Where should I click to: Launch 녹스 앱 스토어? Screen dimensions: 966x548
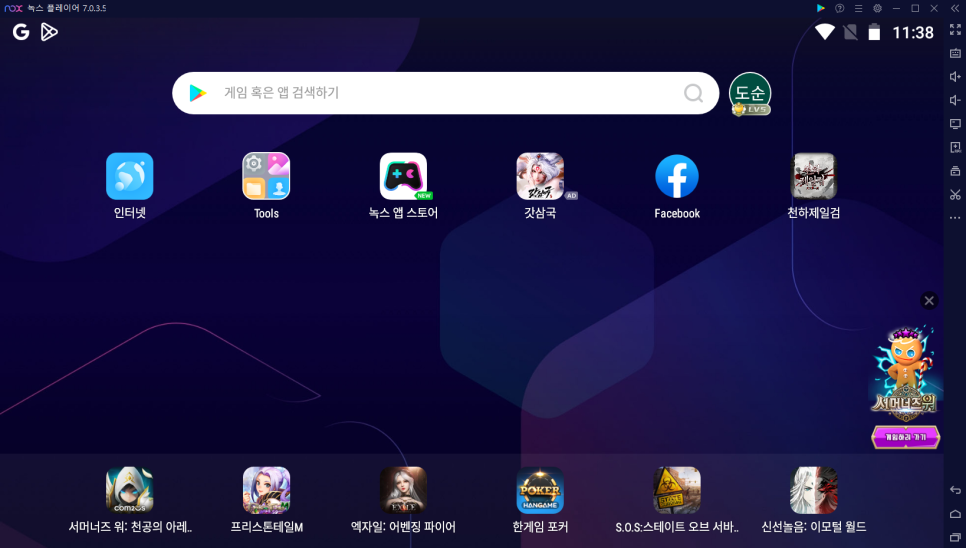pos(403,177)
